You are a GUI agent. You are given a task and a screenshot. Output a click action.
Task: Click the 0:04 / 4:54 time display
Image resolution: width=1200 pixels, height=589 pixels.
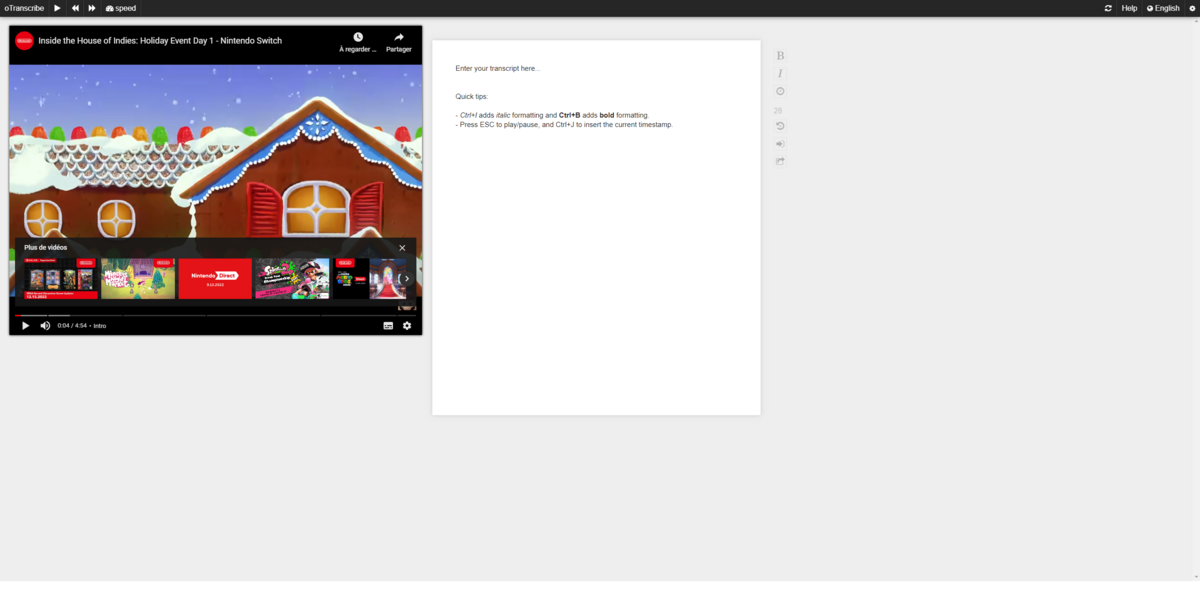(x=72, y=326)
